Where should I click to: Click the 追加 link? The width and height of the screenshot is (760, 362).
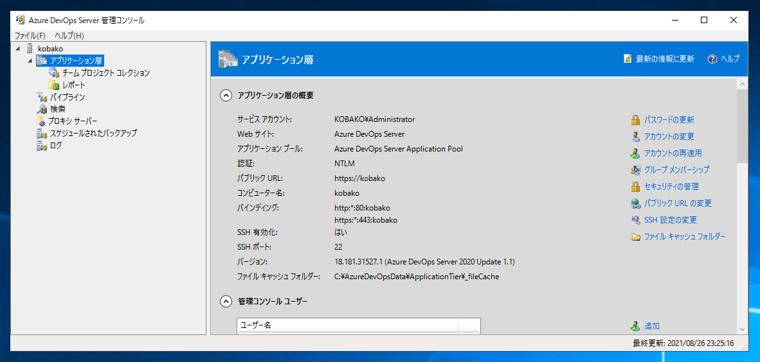(652, 326)
